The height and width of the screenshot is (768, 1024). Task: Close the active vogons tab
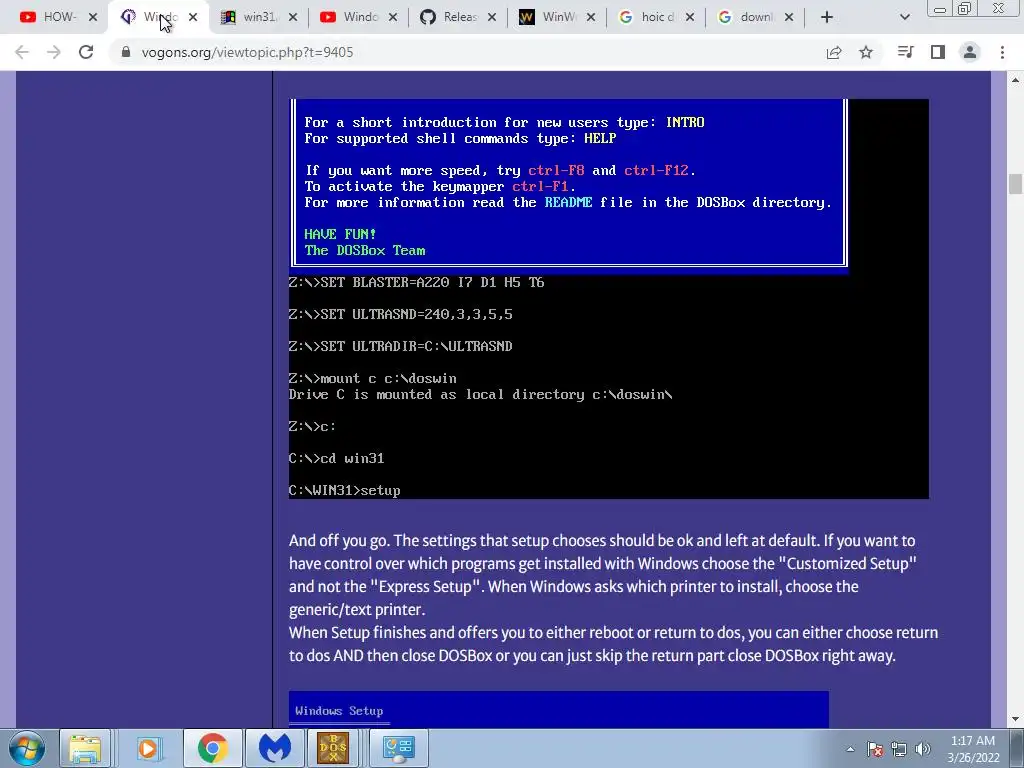pyautogui.click(x=193, y=18)
